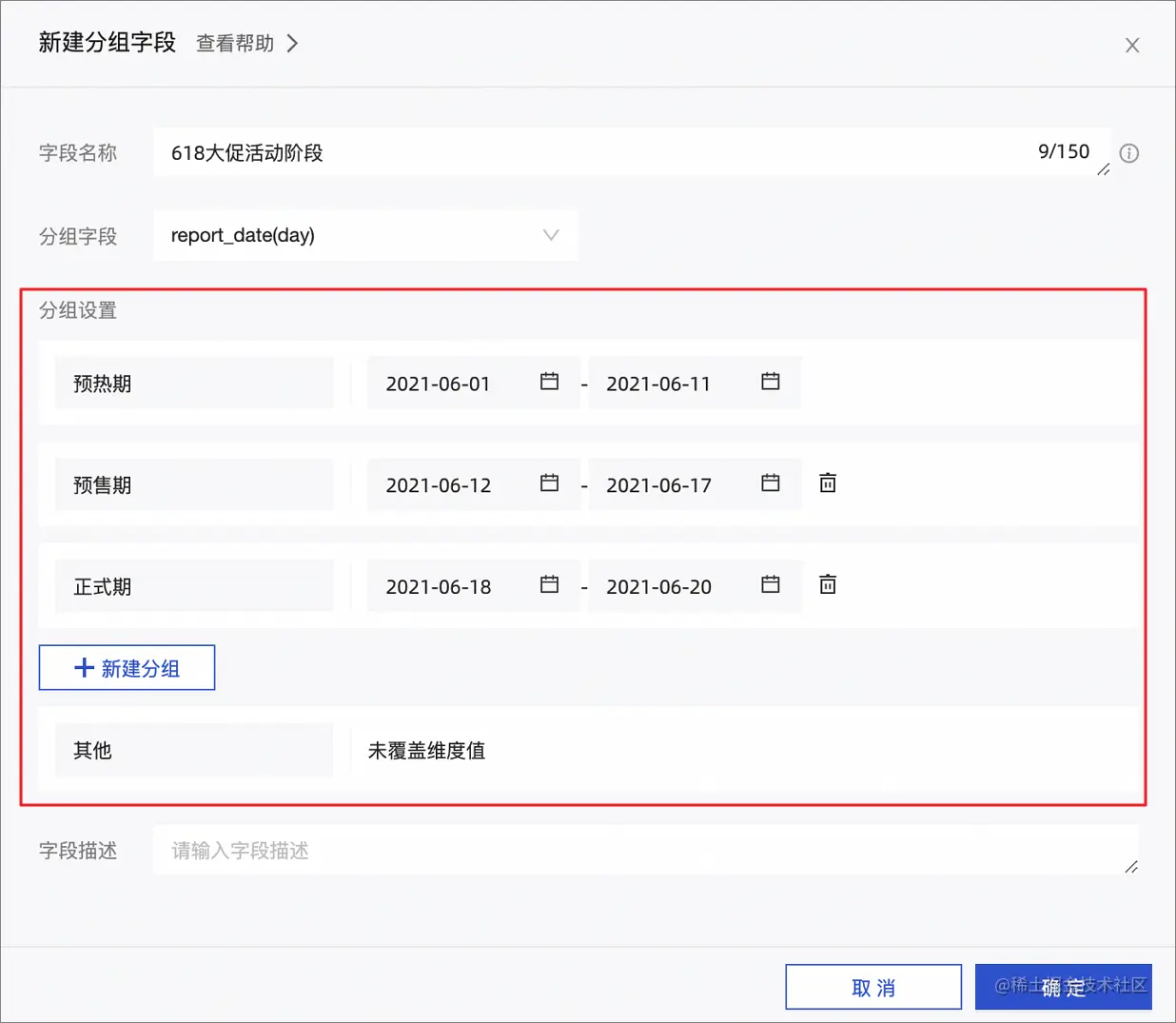Open calendar for 2021-06-11 end date
This screenshot has width=1176, height=1023.
771,382
